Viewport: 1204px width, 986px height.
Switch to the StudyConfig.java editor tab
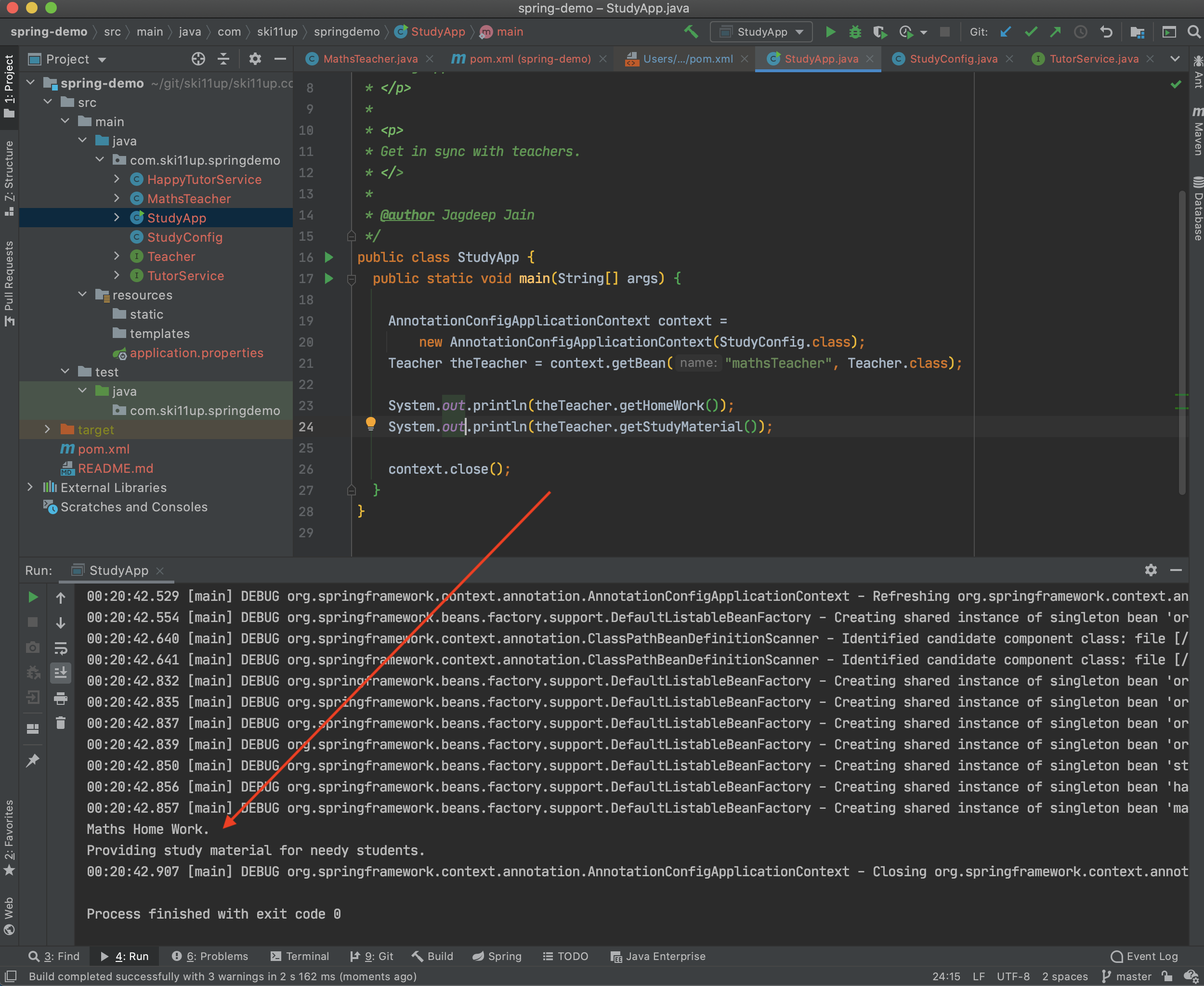point(953,59)
